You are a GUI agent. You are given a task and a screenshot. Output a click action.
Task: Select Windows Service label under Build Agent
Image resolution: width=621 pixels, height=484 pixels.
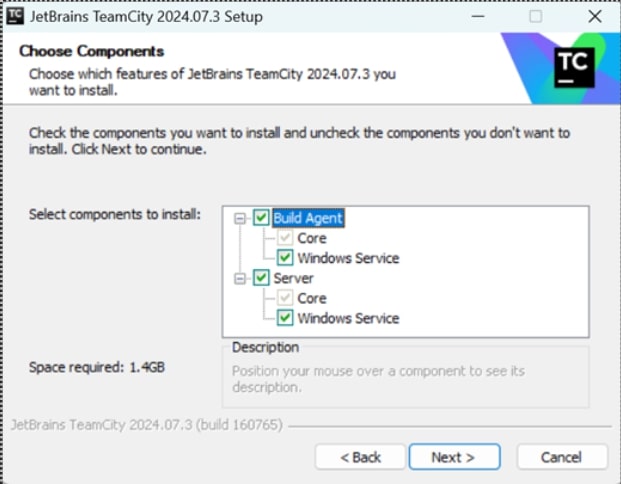pos(348,258)
